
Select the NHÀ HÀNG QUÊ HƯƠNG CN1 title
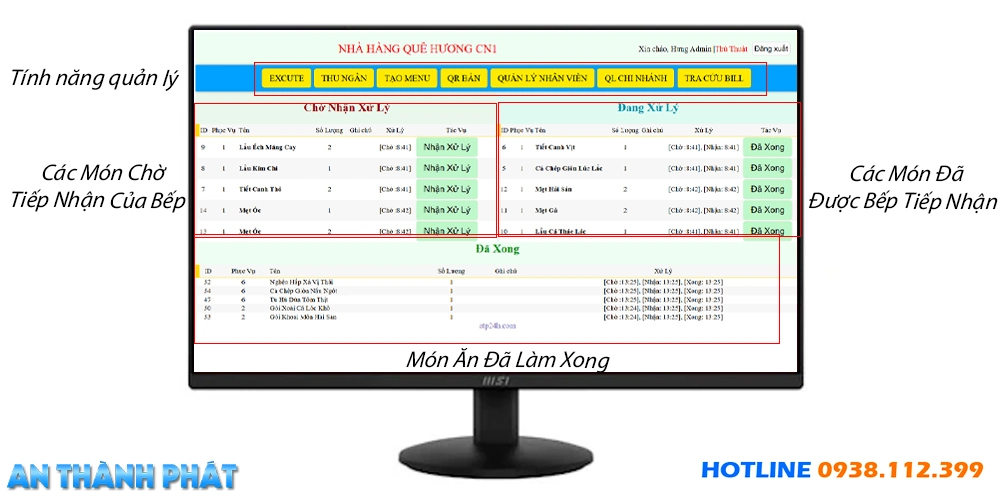(x=417, y=49)
